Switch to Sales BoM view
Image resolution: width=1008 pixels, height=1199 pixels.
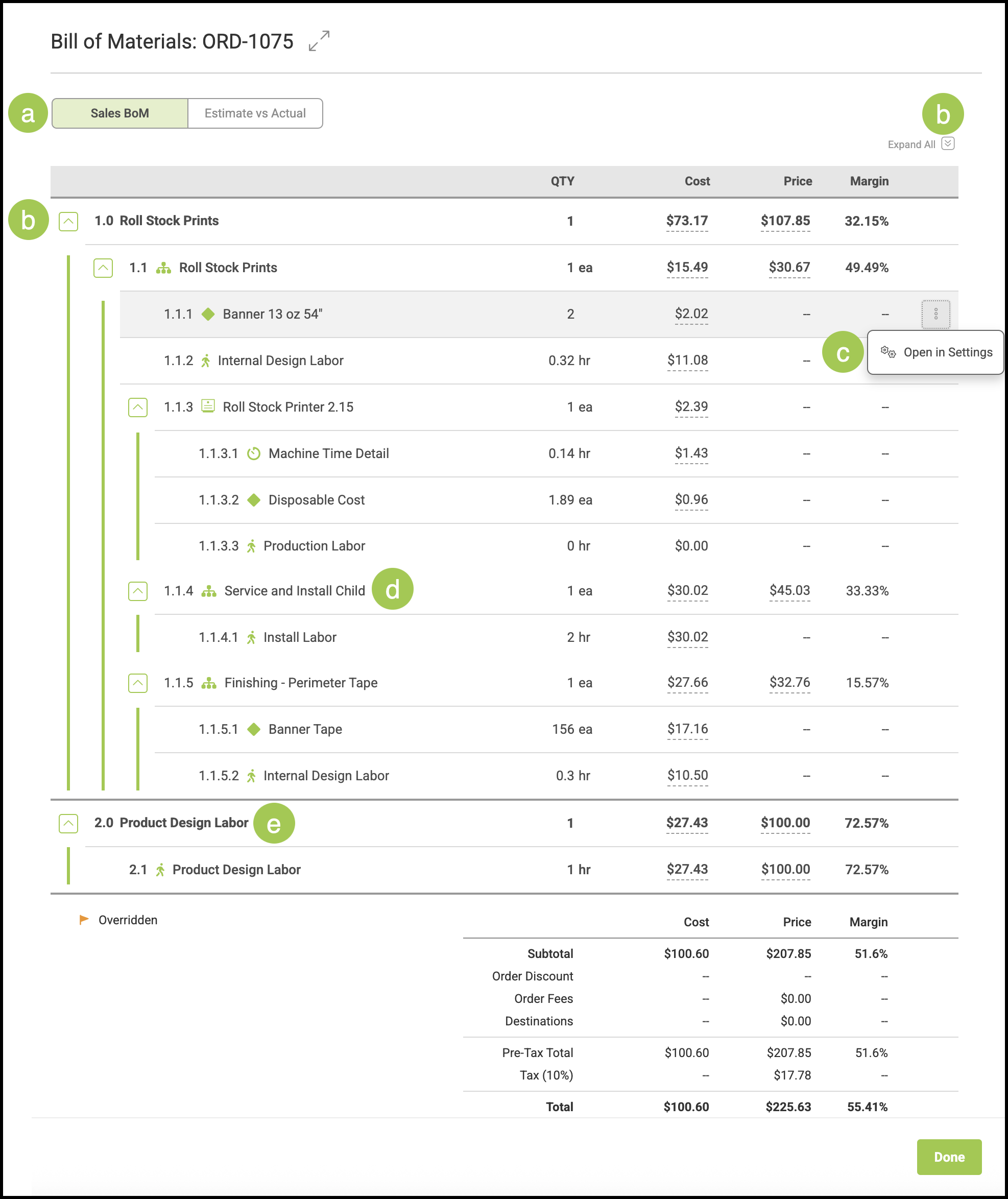120,113
